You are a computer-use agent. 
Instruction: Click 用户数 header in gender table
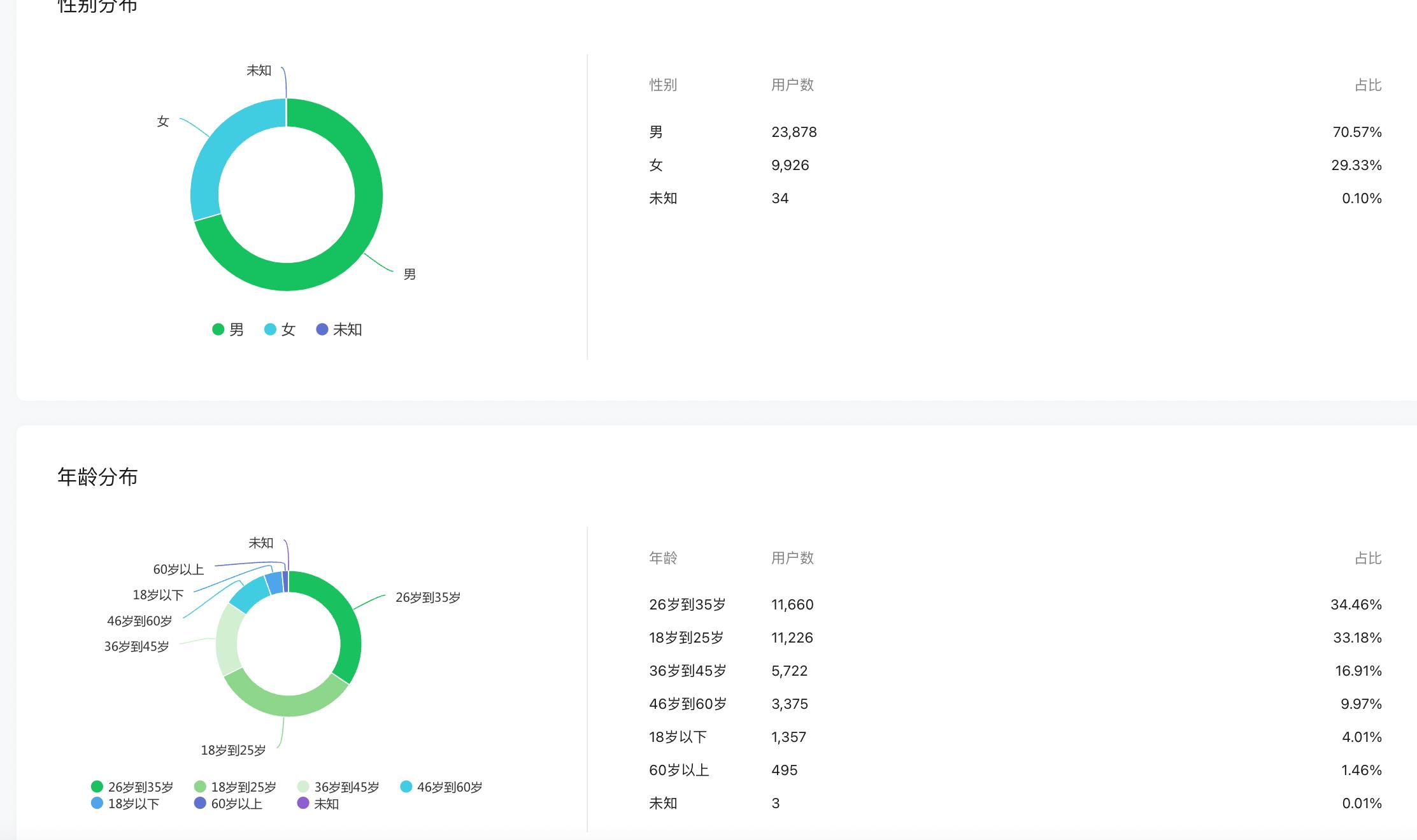(x=792, y=85)
